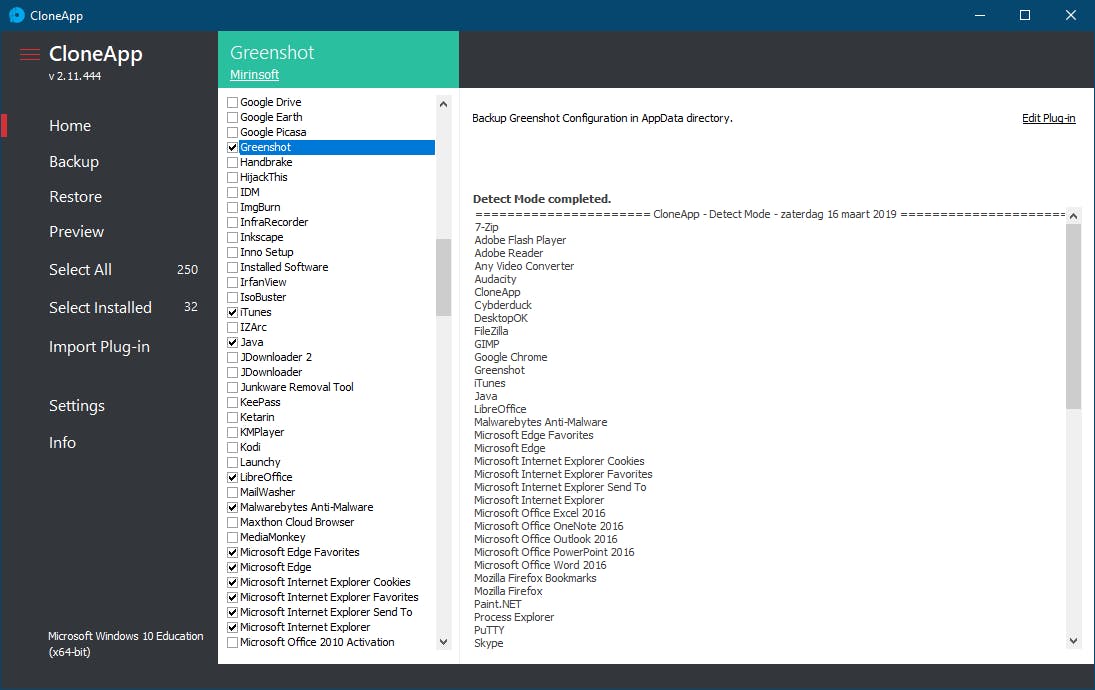The height and width of the screenshot is (690, 1095).
Task: Select 'Launchy' list entry
Action: tap(260, 462)
